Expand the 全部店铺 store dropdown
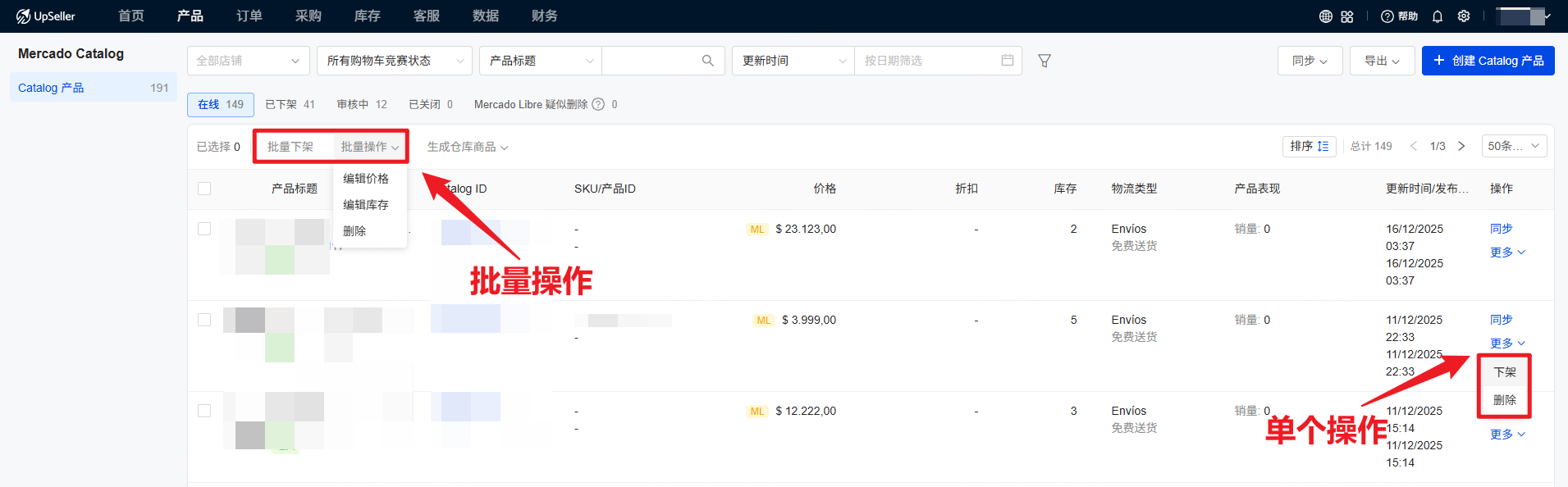1568x487 pixels. pyautogui.click(x=248, y=61)
